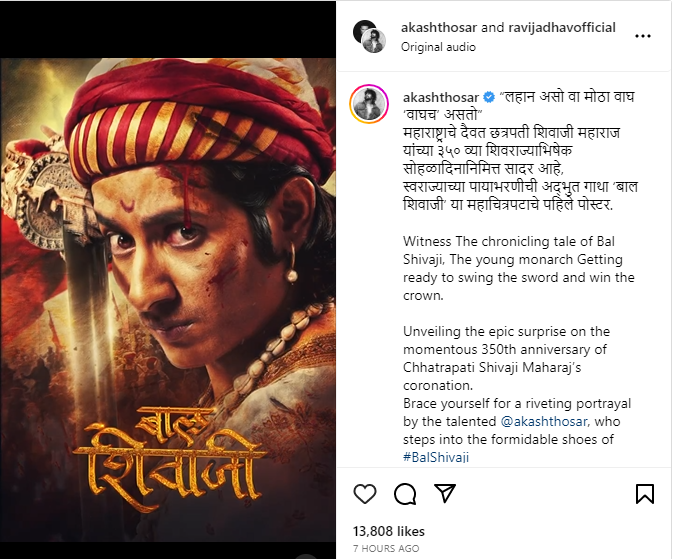Open akashthosar username in header
674x559 pixels.
(439, 28)
